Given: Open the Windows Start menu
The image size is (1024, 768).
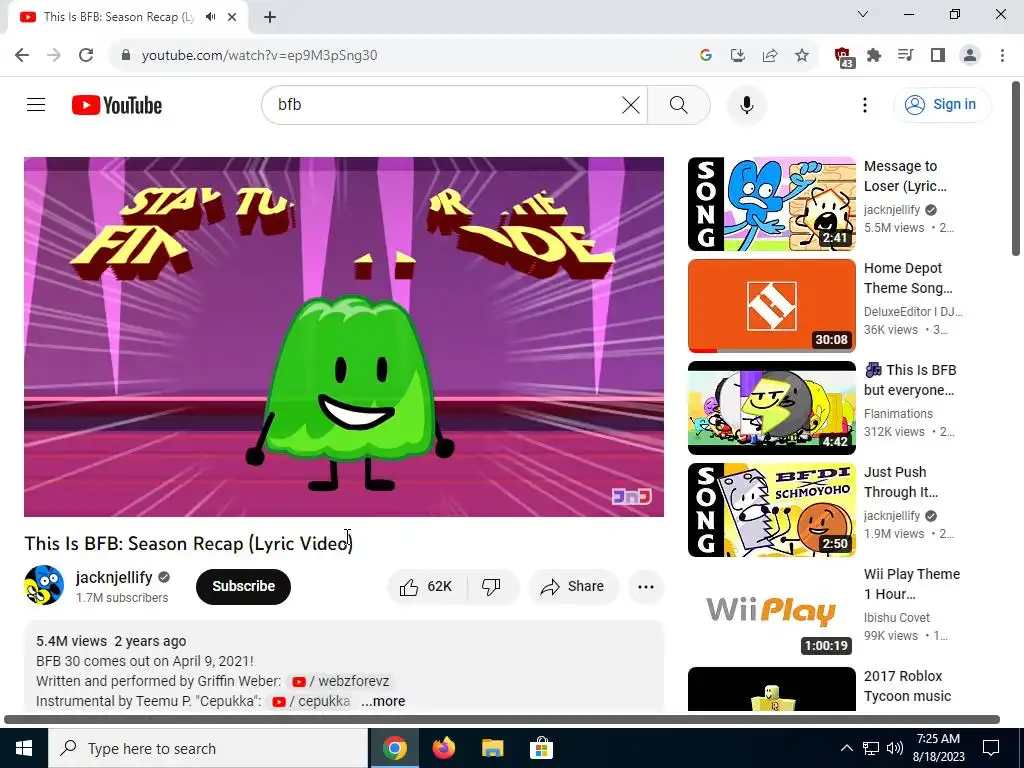Looking at the screenshot, I should tap(24, 748).
